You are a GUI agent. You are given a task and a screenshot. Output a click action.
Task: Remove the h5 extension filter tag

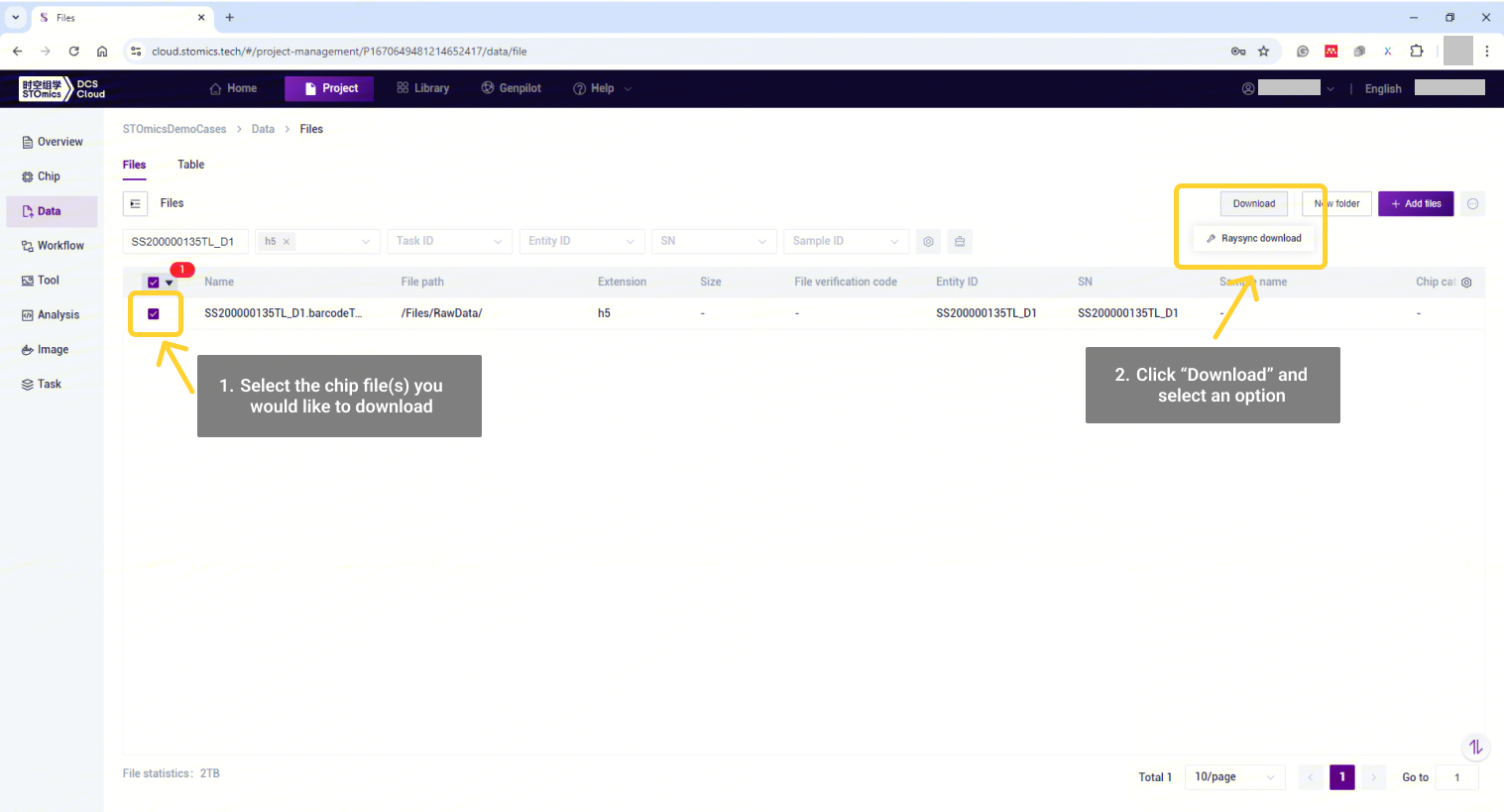[x=287, y=242]
